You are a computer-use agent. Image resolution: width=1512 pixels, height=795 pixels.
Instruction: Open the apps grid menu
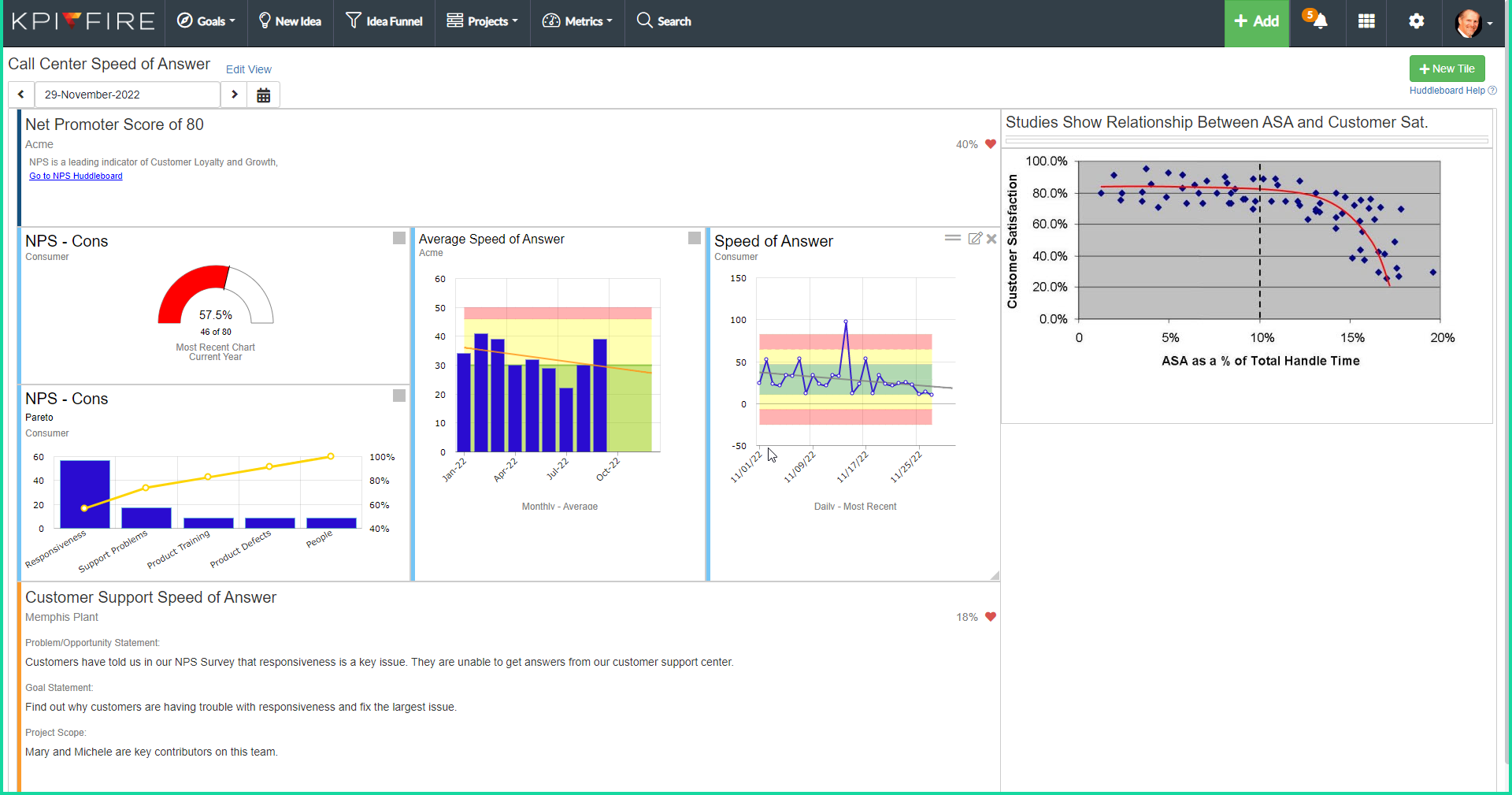1366,22
